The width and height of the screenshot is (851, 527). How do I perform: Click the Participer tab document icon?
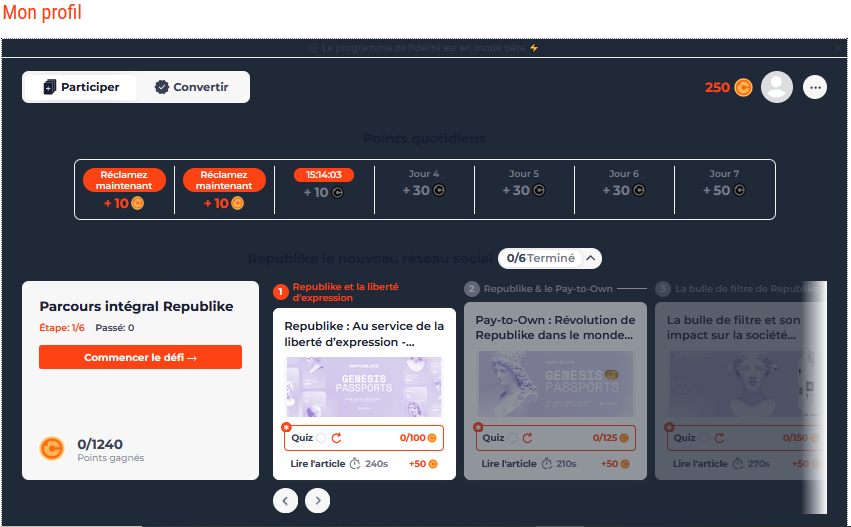[49, 87]
